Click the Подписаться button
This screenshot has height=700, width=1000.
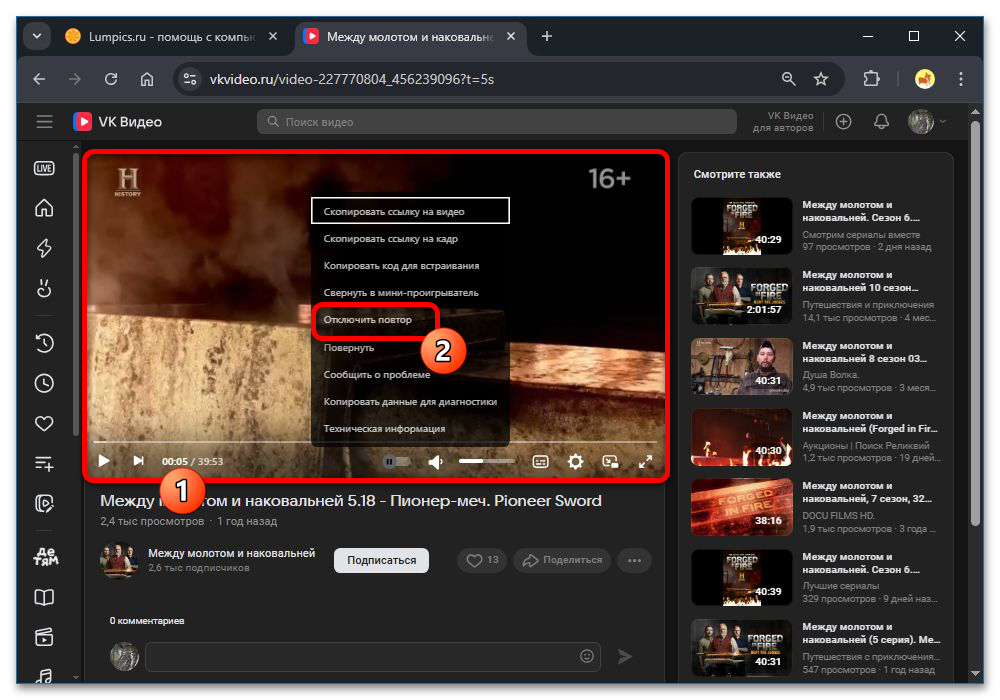(x=381, y=560)
